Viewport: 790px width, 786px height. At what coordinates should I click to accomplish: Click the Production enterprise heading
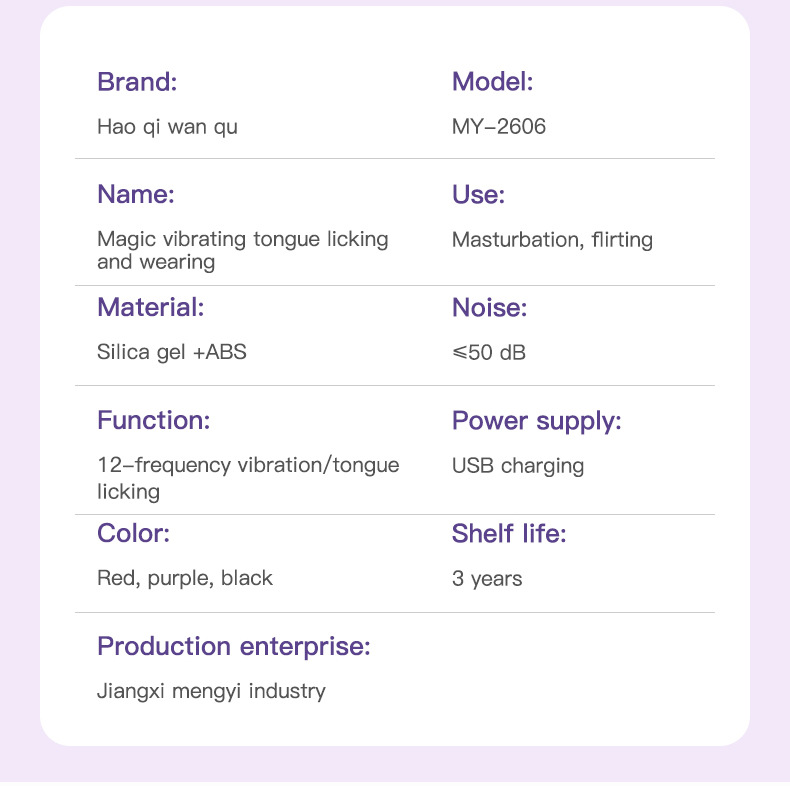[x=233, y=646]
